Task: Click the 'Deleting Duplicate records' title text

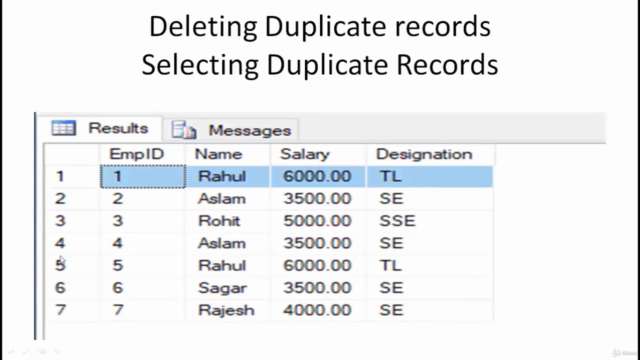Action: (320, 27)
